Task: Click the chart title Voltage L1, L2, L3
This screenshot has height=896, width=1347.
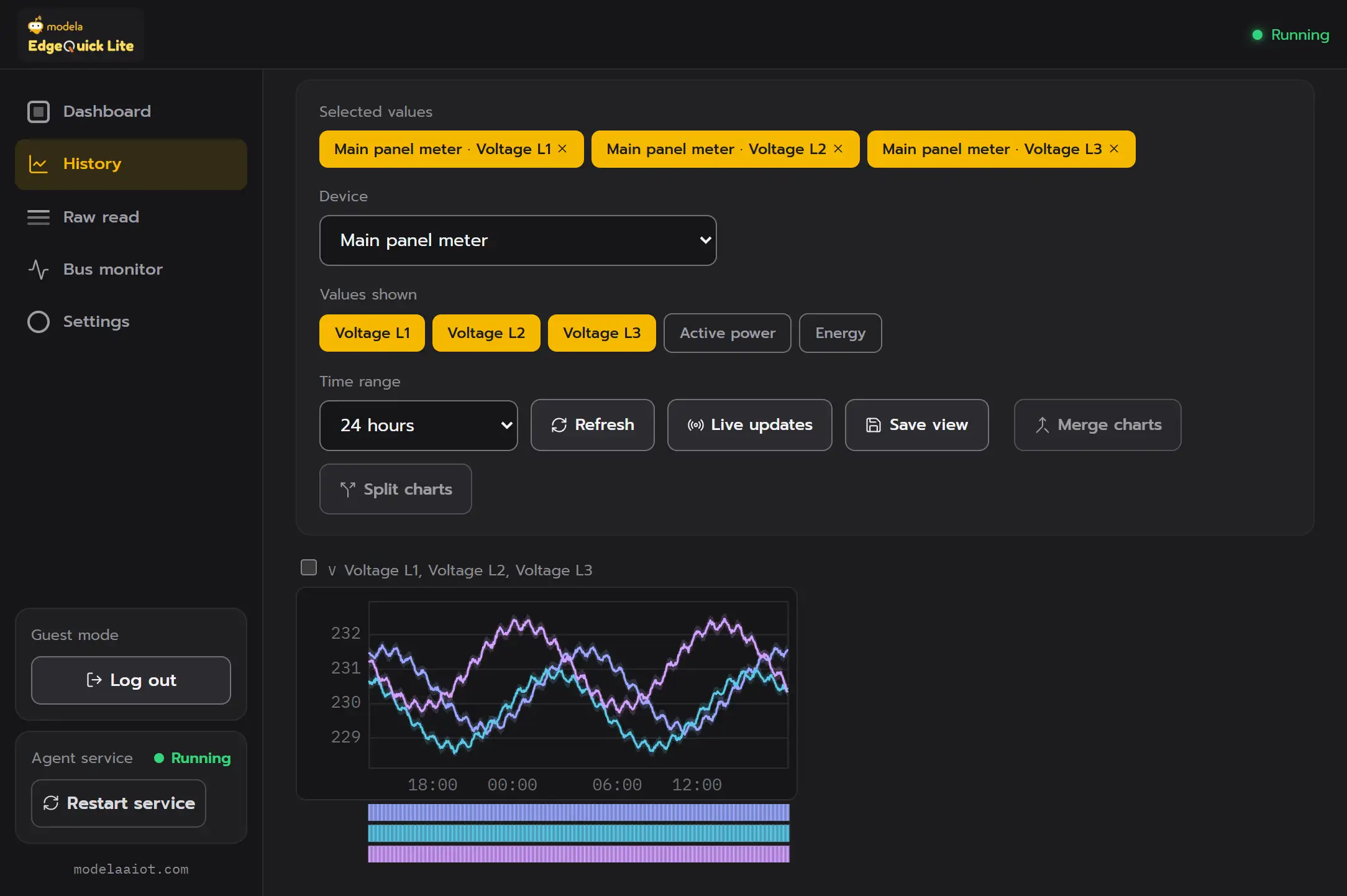Action: pyautogui.click(x=468, y=570)
